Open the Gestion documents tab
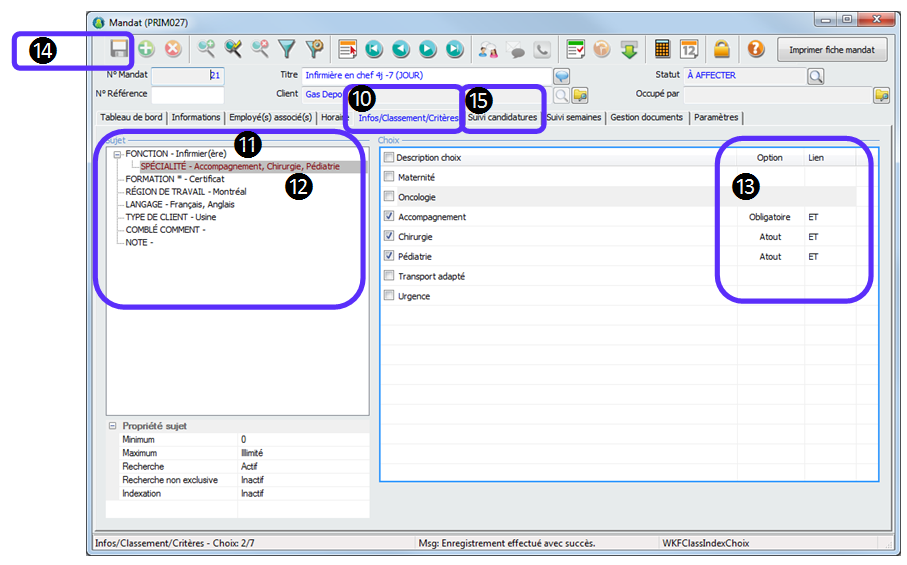This screenshot has width=907, height=565. tap(647, 117)
